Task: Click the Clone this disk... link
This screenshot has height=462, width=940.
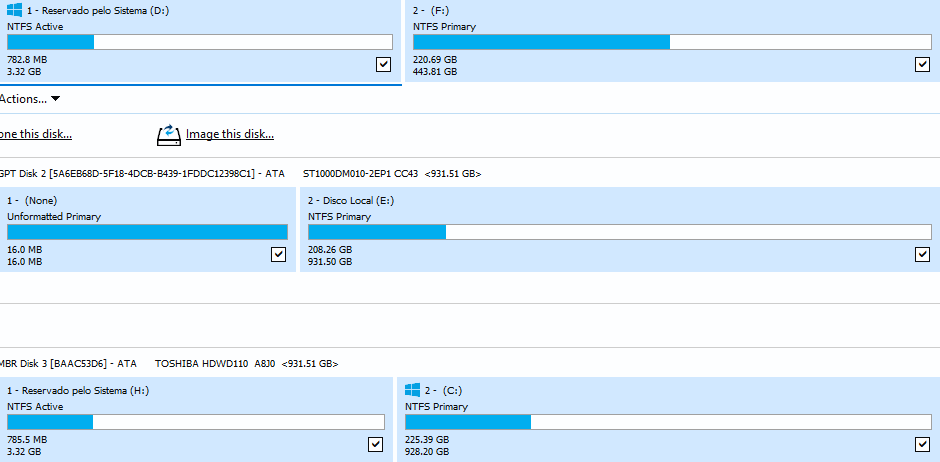Action: [36, 134]
